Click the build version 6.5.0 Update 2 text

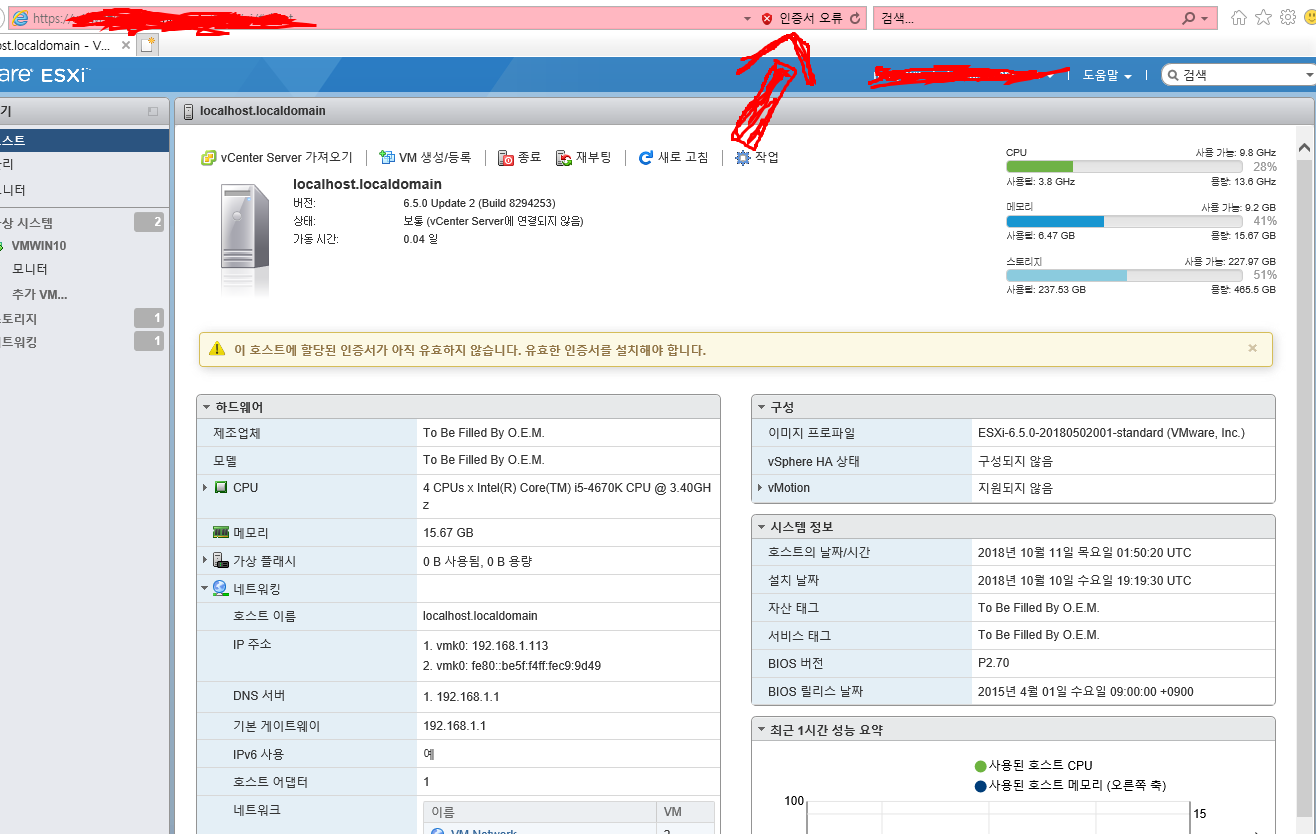(479, 203)
